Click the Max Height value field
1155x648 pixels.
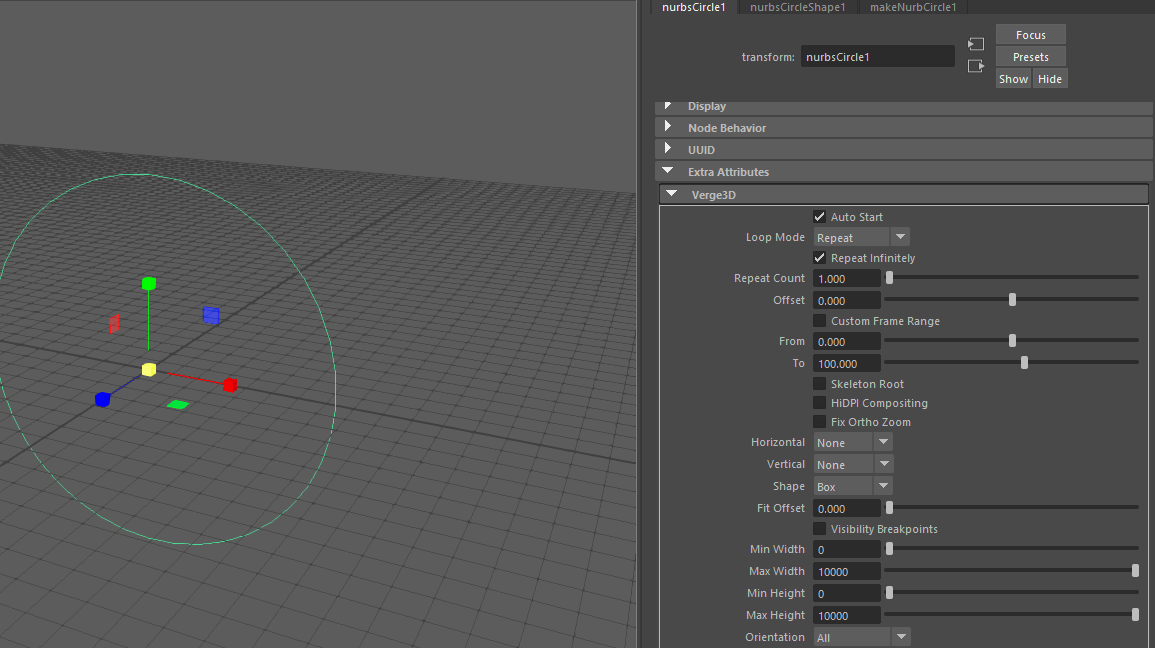tap(846, 616)
